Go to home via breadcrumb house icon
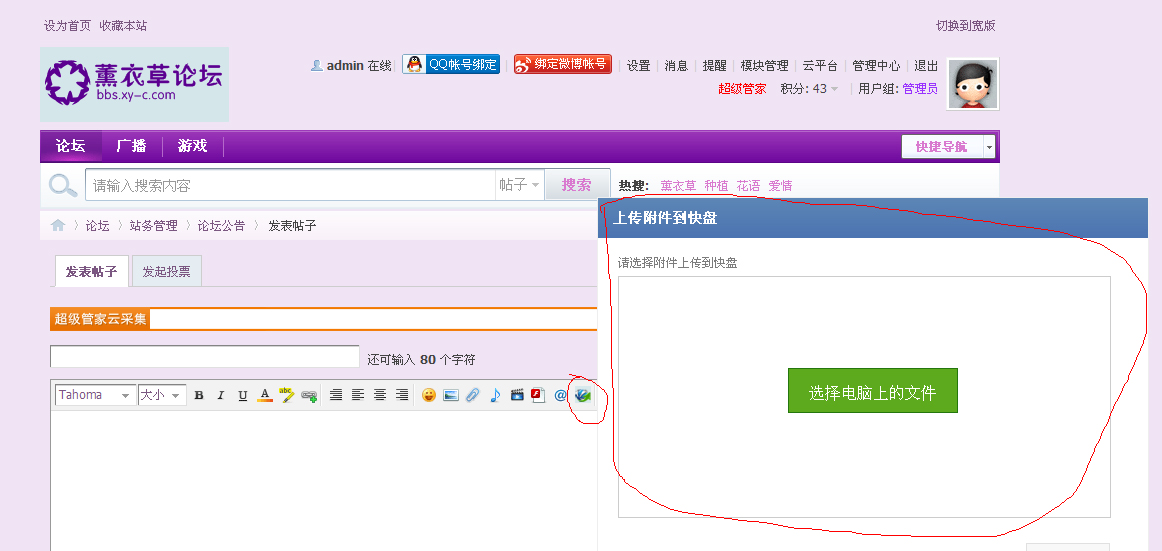This screenshot has width=1162, height=551. (58, 225)
